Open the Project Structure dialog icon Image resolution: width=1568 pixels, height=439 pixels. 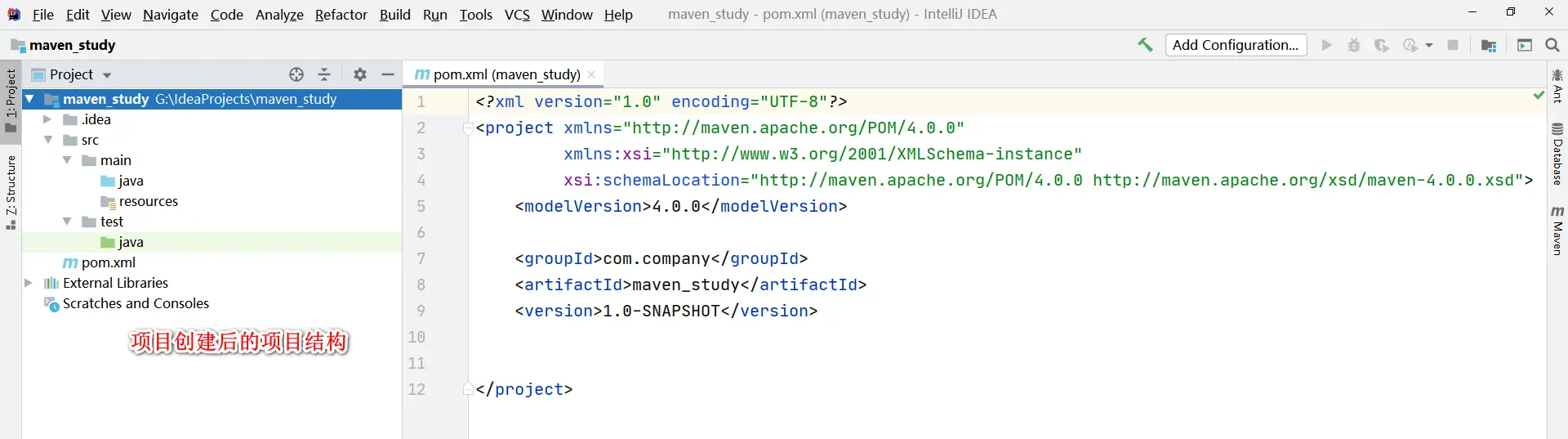(1489, 45)
